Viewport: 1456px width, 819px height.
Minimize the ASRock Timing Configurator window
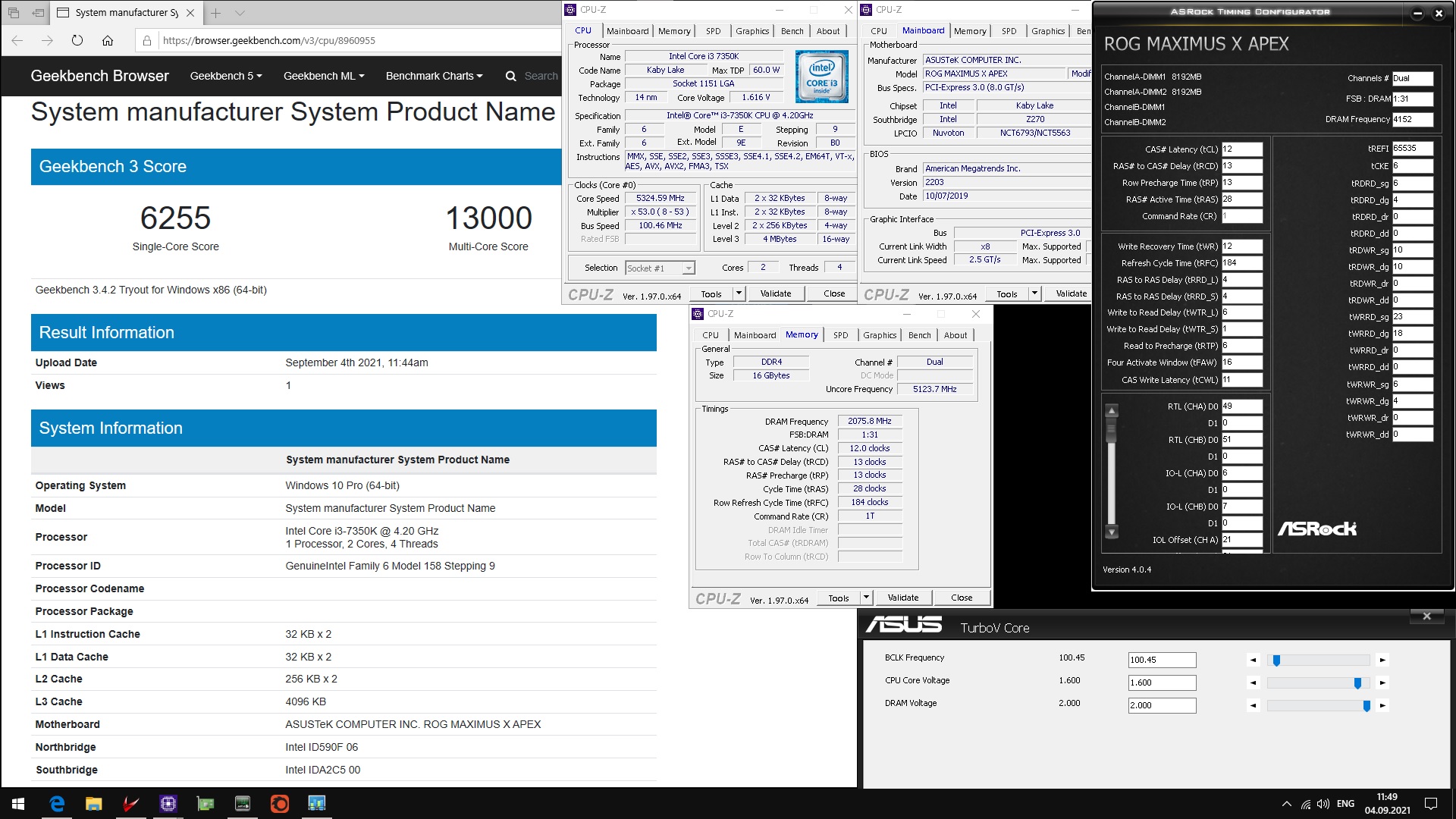[1417, 13]
